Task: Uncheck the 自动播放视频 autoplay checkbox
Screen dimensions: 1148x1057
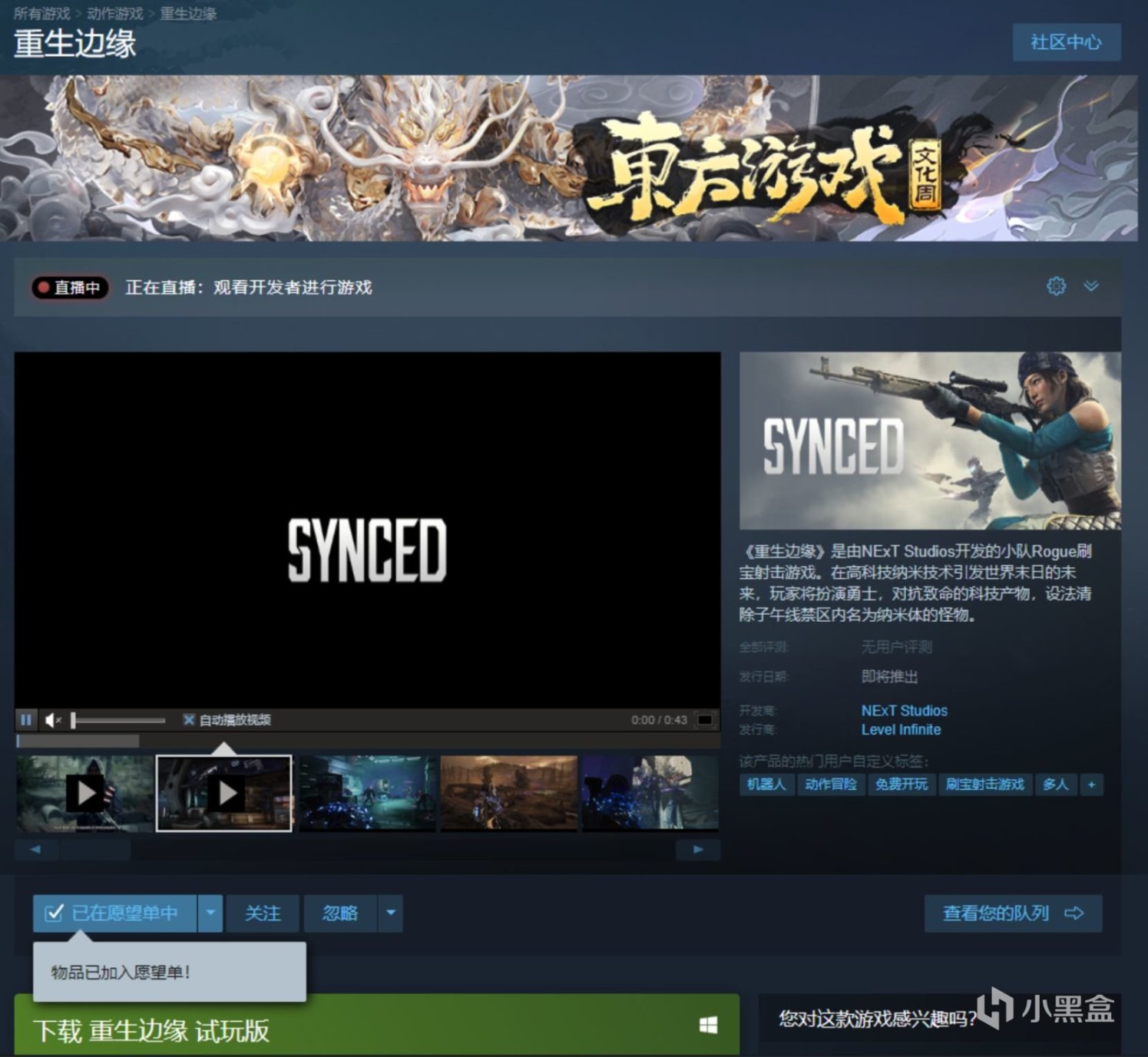Action: pos(188,719)
